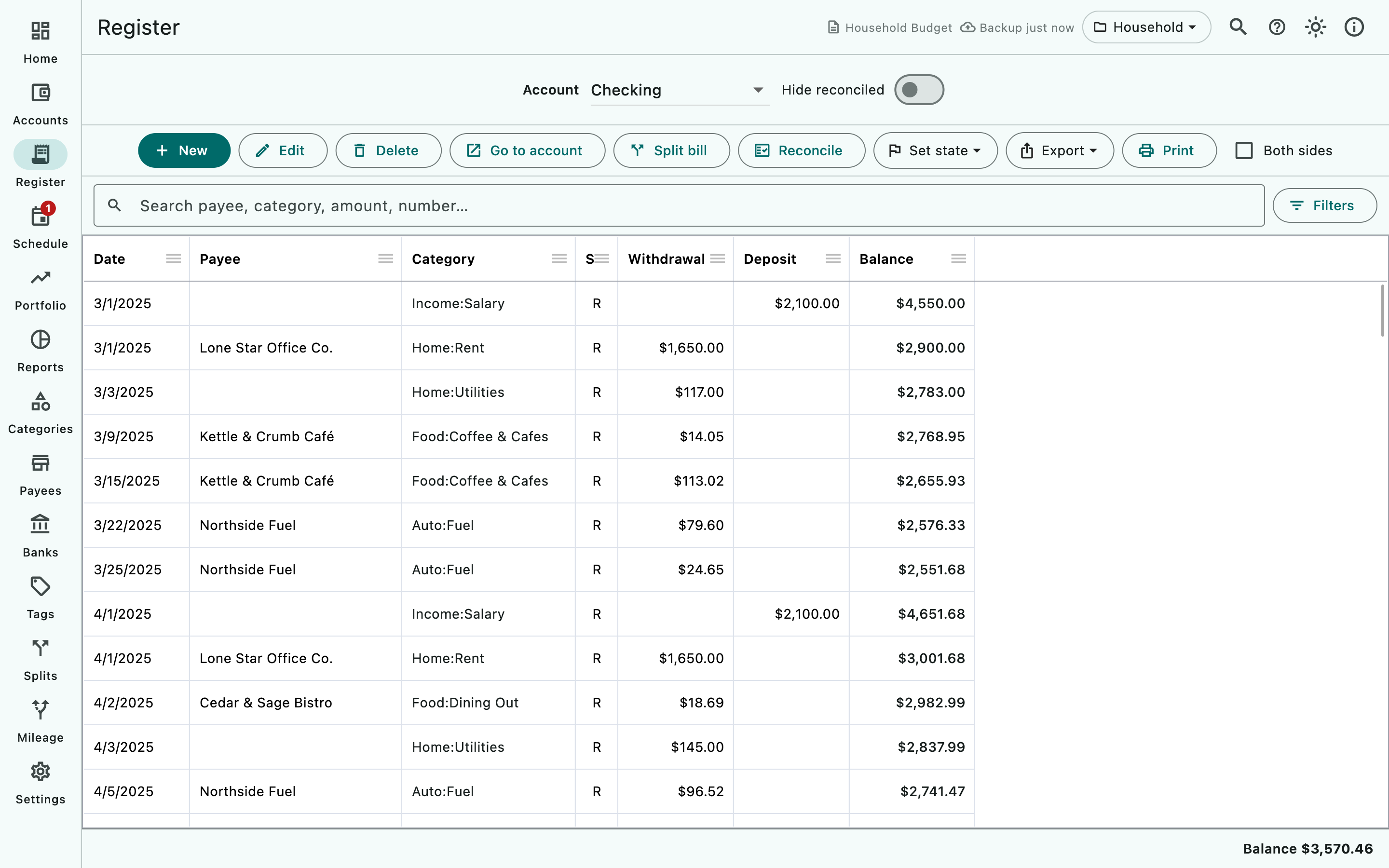Click the Backup just now status

1017,27
